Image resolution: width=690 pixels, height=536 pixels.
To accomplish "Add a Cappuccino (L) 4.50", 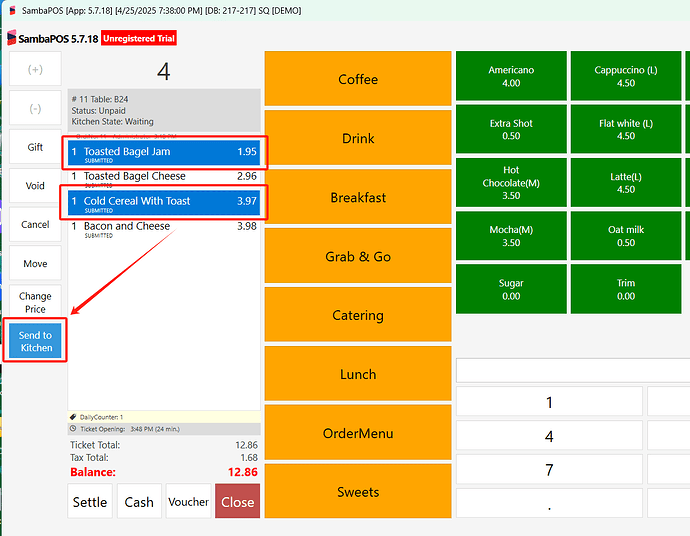I will 626,76.
